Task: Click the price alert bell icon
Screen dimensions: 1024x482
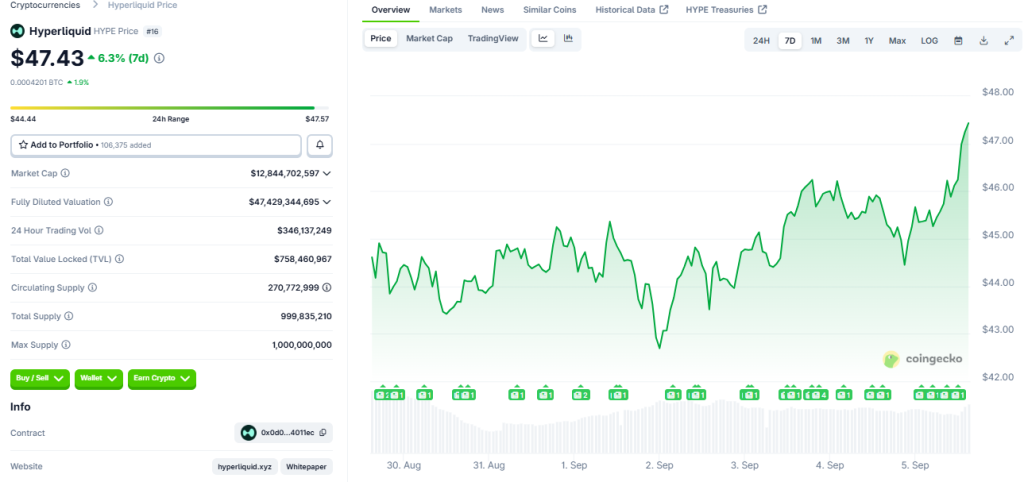Action: coord(320,145)
